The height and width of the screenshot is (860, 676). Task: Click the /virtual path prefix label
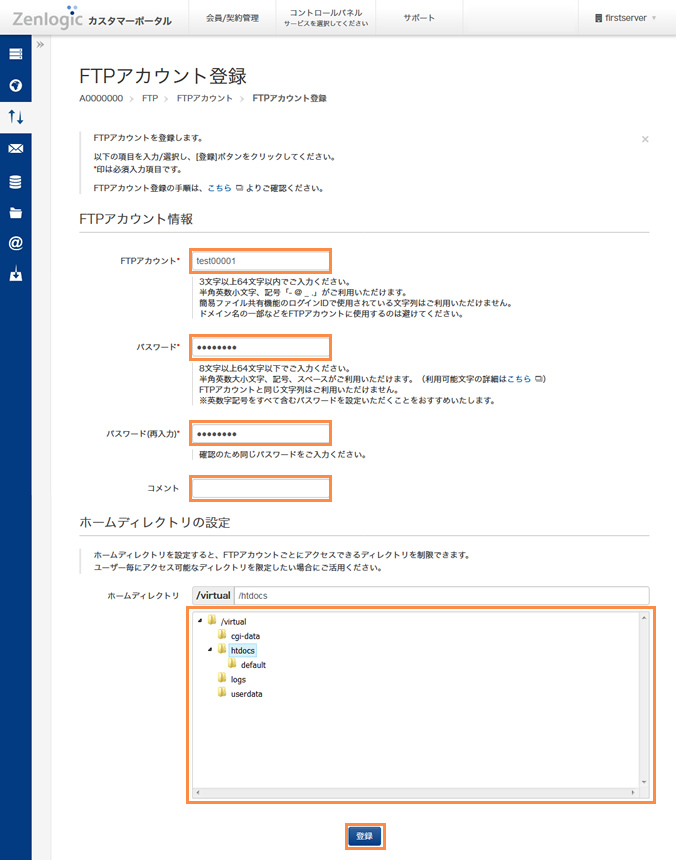click(213, 596)
